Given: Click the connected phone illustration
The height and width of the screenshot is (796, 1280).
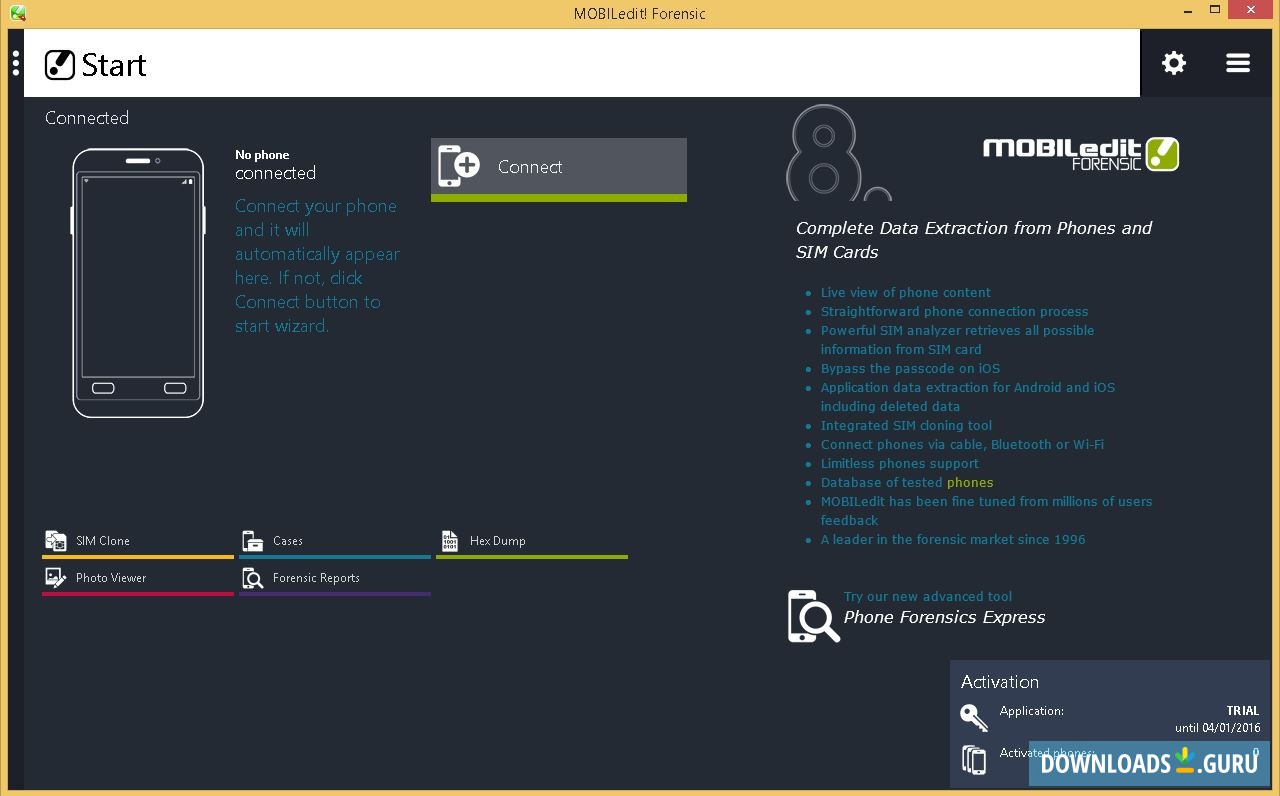Looking at the screenshot, I should tap(138, 285).
